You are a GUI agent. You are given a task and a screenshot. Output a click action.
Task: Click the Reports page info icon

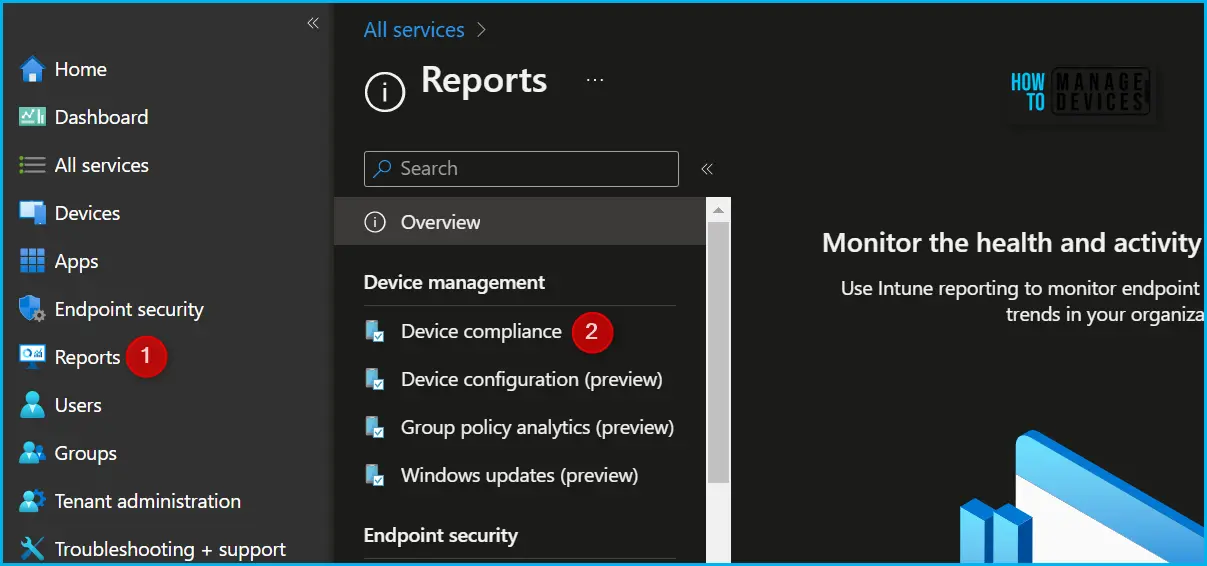tap(385, 93)
